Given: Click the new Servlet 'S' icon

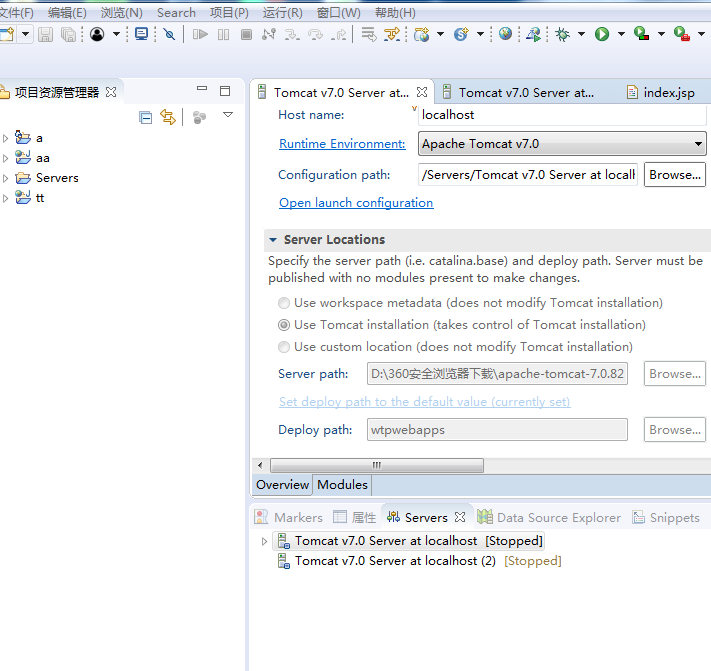Looking at the screenshot, I should click(461, 34).
